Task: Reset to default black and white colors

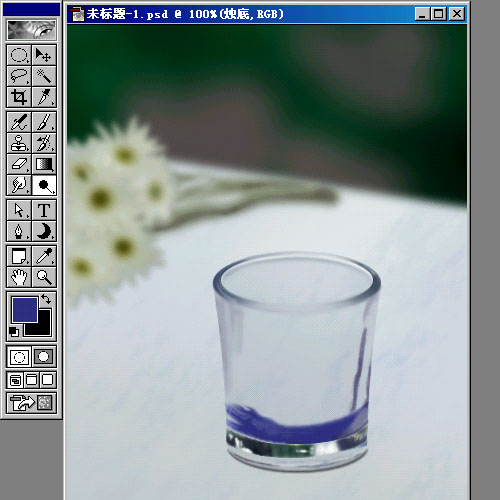Action: 14,332
